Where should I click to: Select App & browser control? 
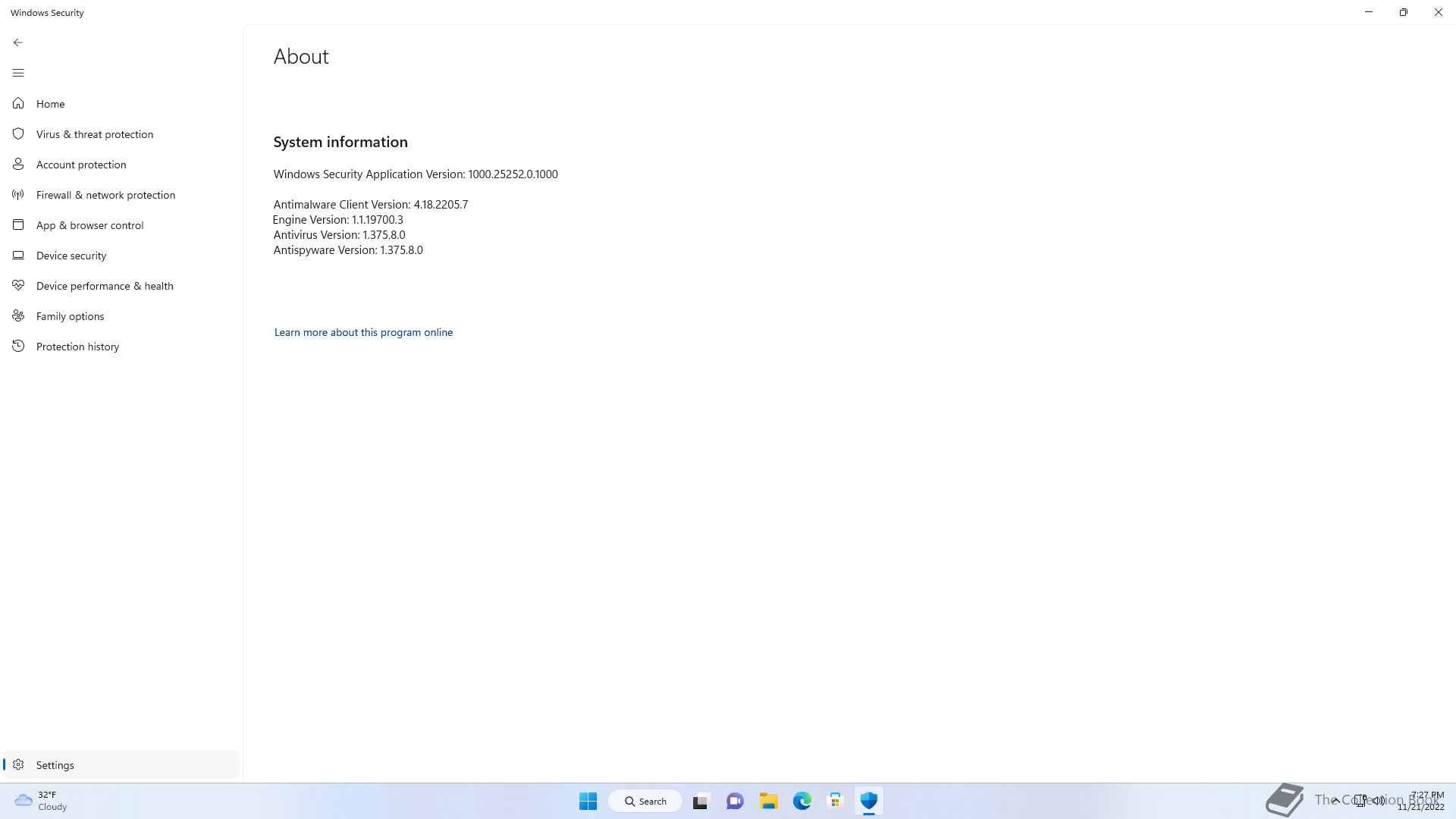pyautogui.click(x=121, y=225)
